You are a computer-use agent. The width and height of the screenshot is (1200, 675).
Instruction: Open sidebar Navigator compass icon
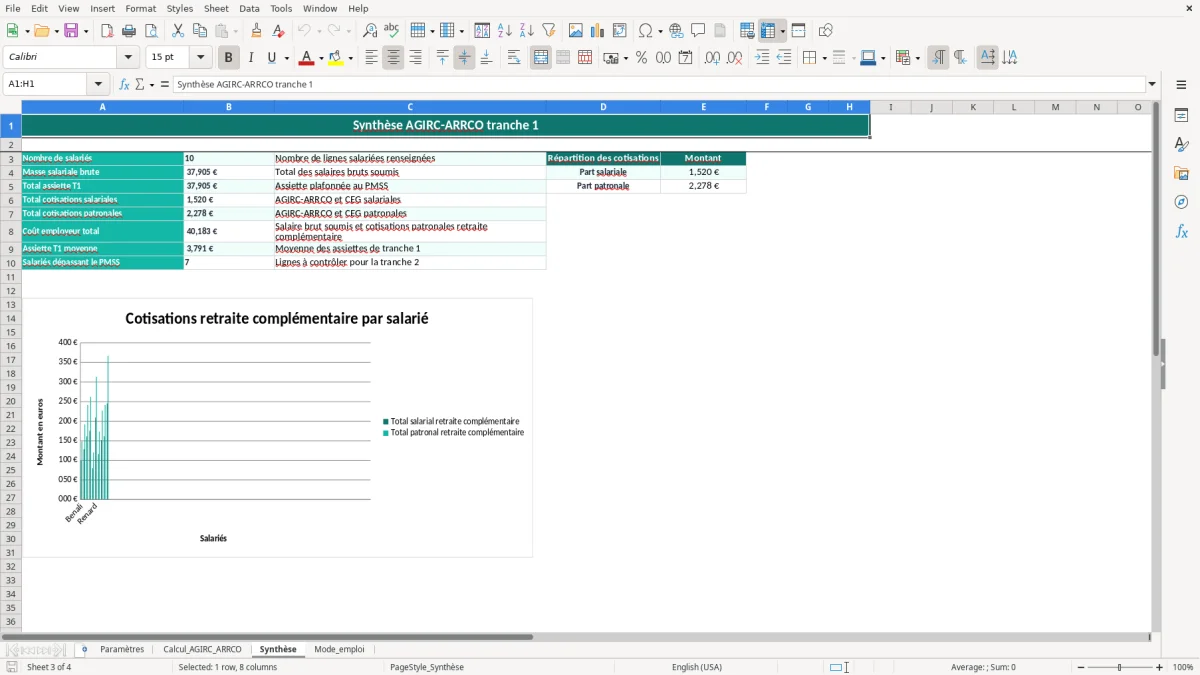point(1181,202)
